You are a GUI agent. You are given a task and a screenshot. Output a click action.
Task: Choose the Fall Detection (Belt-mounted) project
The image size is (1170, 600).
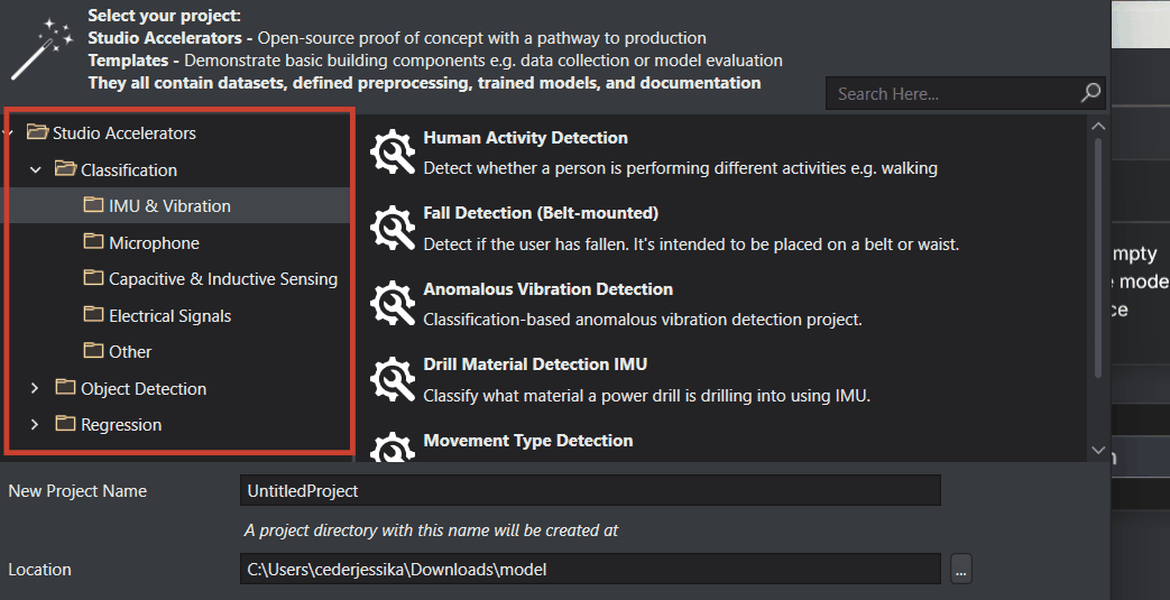tap(541, 213)
